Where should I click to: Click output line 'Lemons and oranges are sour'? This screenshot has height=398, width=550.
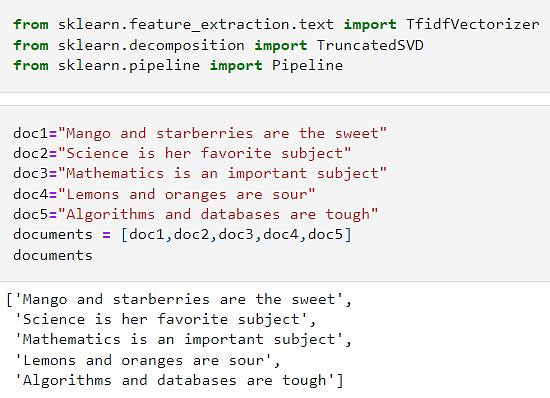point(147,360)
